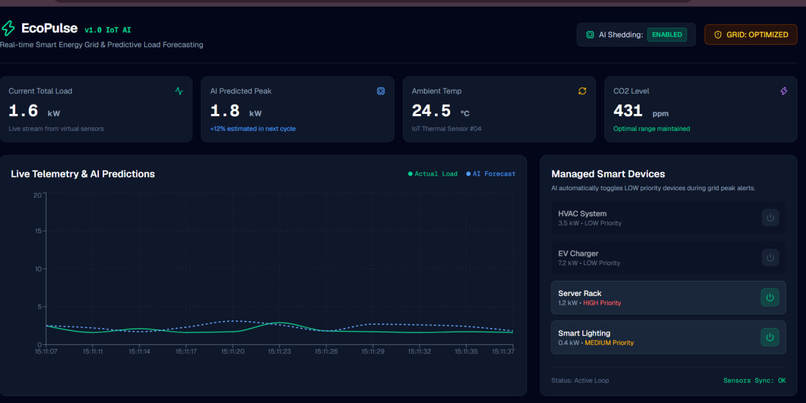
Task: Click the 'Managed Smart Devices' heading
Action: [608, 174]
